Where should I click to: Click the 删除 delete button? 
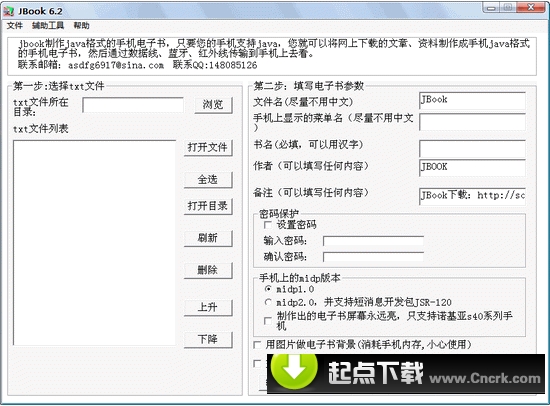[208, 271]
